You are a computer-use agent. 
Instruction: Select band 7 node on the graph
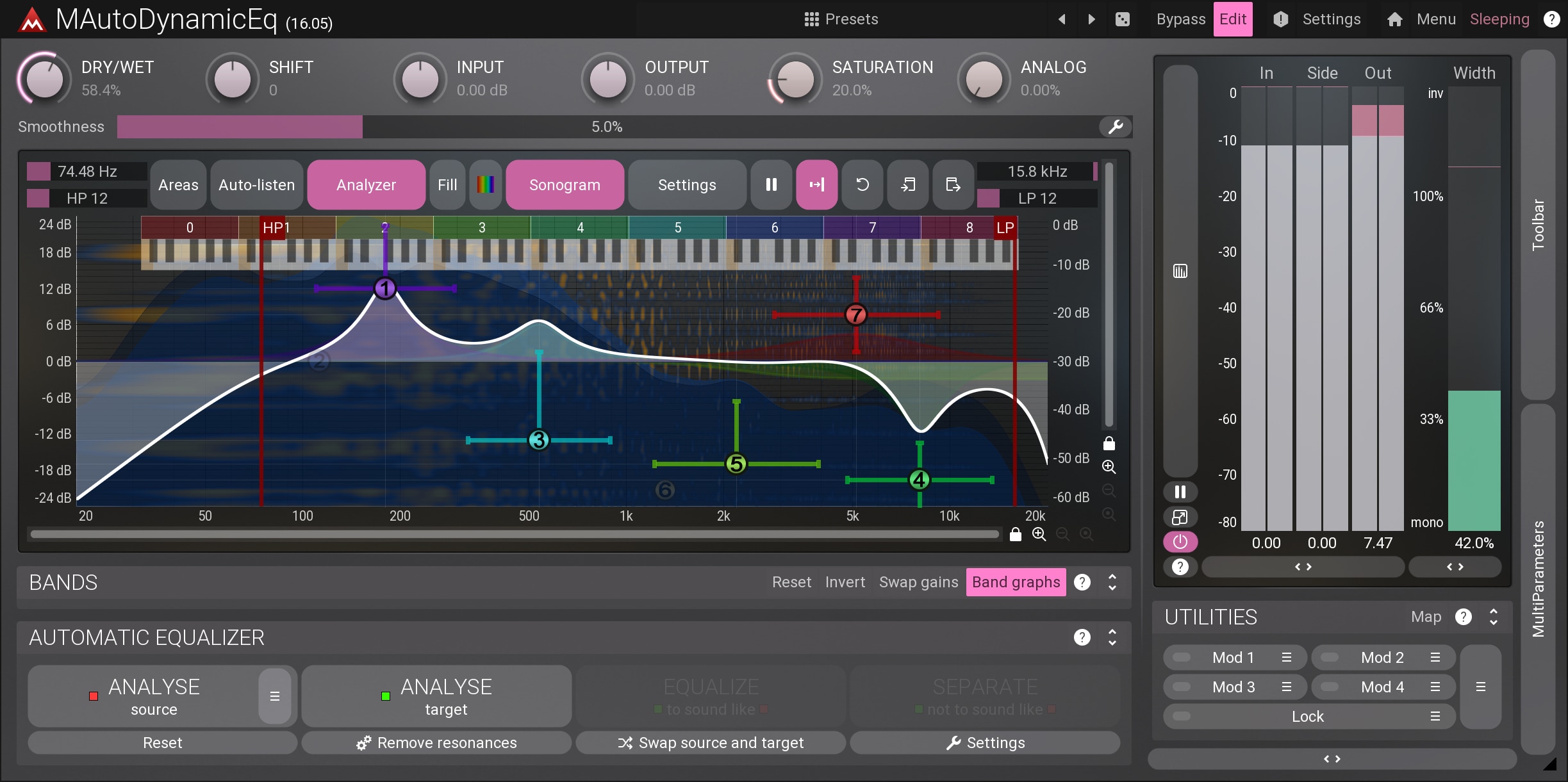(856, 314)
